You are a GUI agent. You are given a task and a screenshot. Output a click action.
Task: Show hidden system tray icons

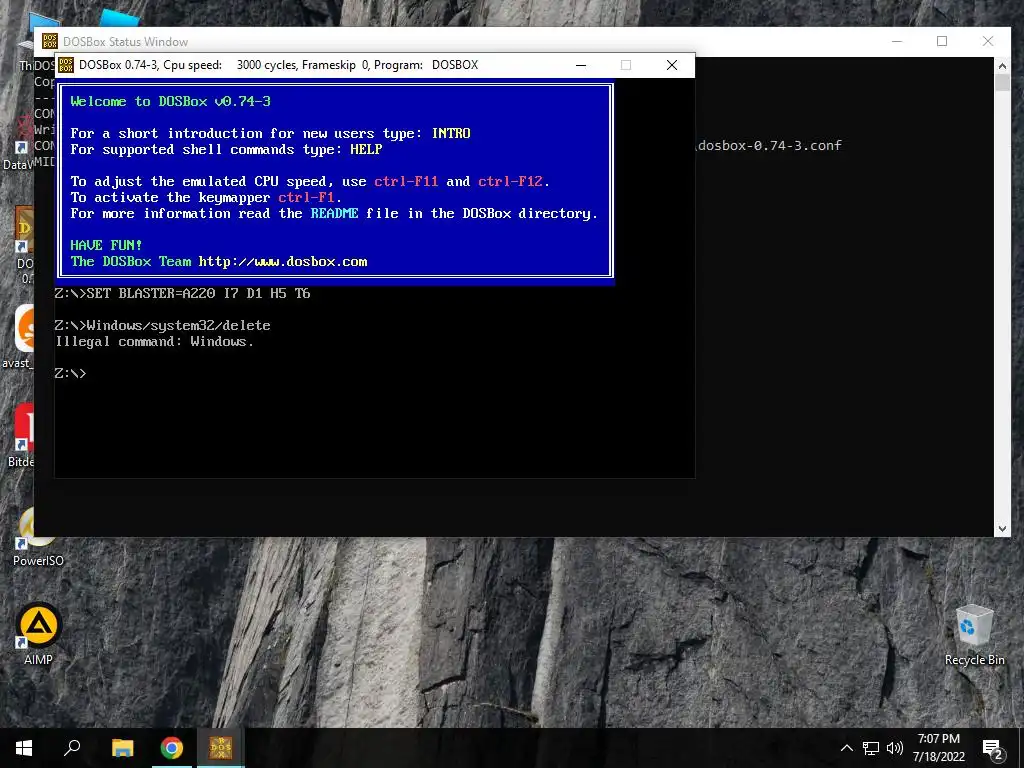pyautogui.click(x=846, y=748)
